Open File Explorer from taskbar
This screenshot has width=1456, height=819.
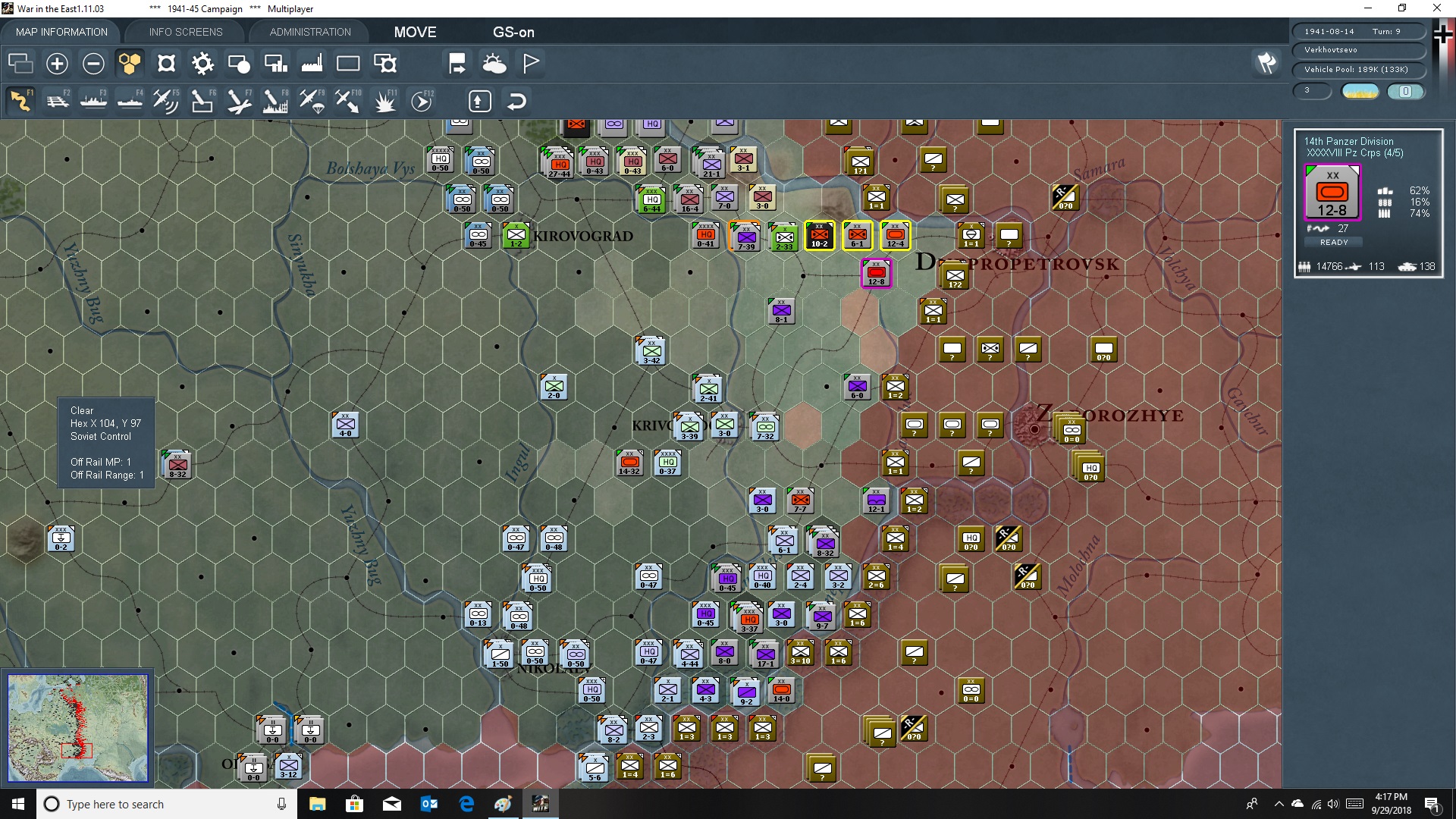(317, 804)
